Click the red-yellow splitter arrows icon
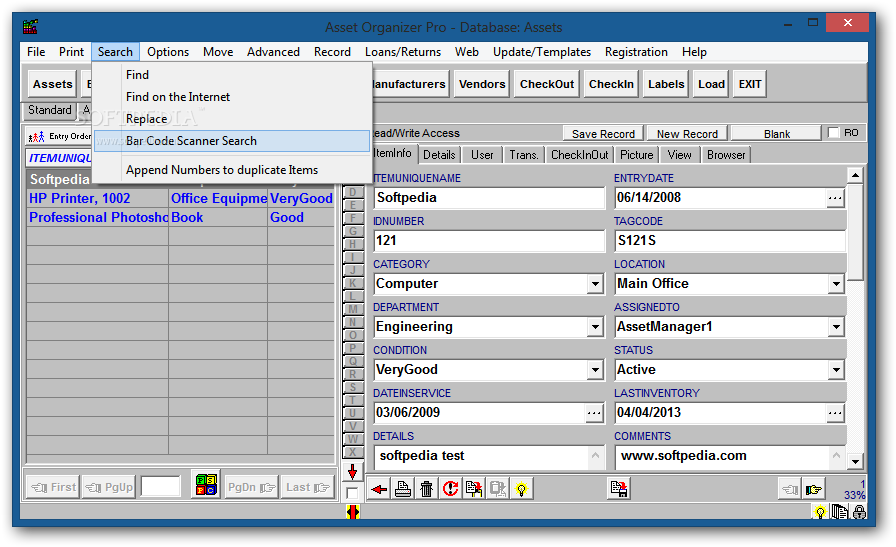Viewport: 896px width, 547px height. [x=353, y=512]
